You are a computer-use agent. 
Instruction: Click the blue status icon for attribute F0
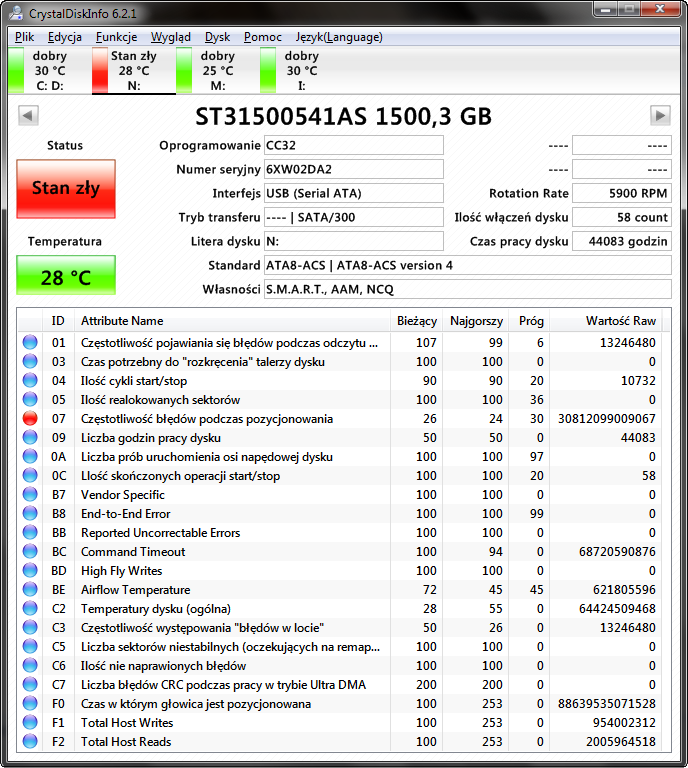(x=30, y=704)
